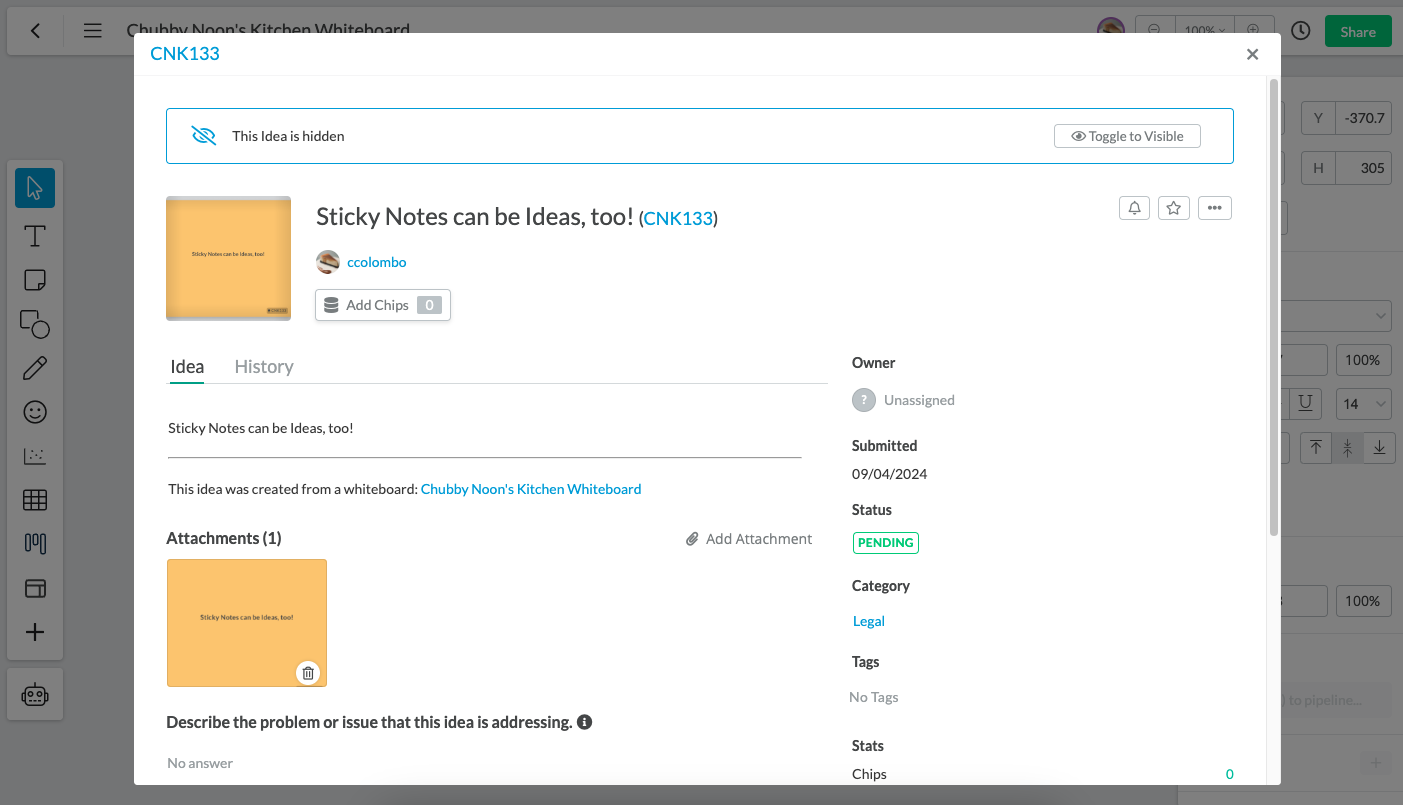
Task: Select the pointer/select tool in whiteboard toolbar
Action: [x=35, y=188]
